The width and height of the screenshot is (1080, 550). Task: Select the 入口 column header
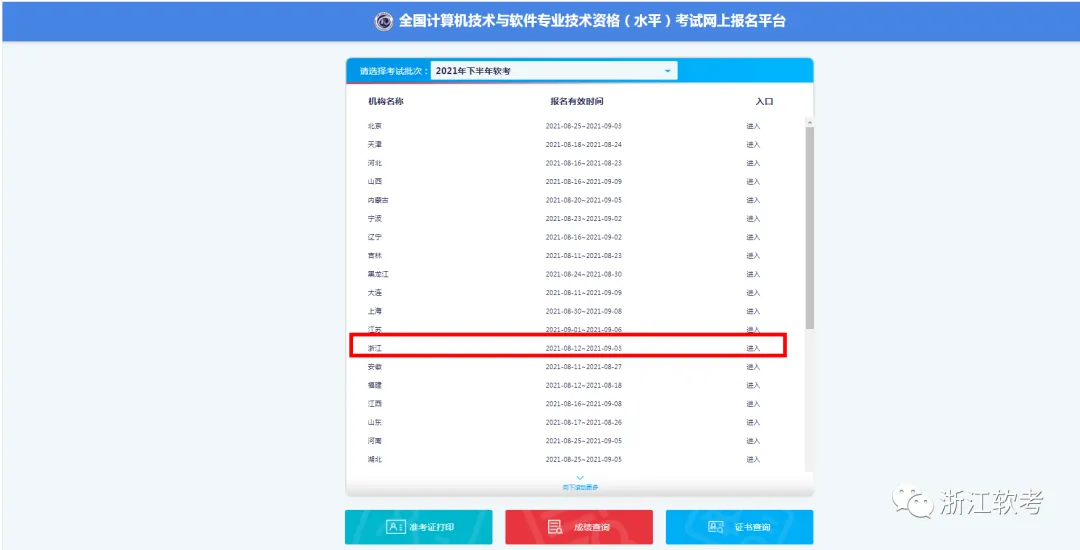(765, 102)
